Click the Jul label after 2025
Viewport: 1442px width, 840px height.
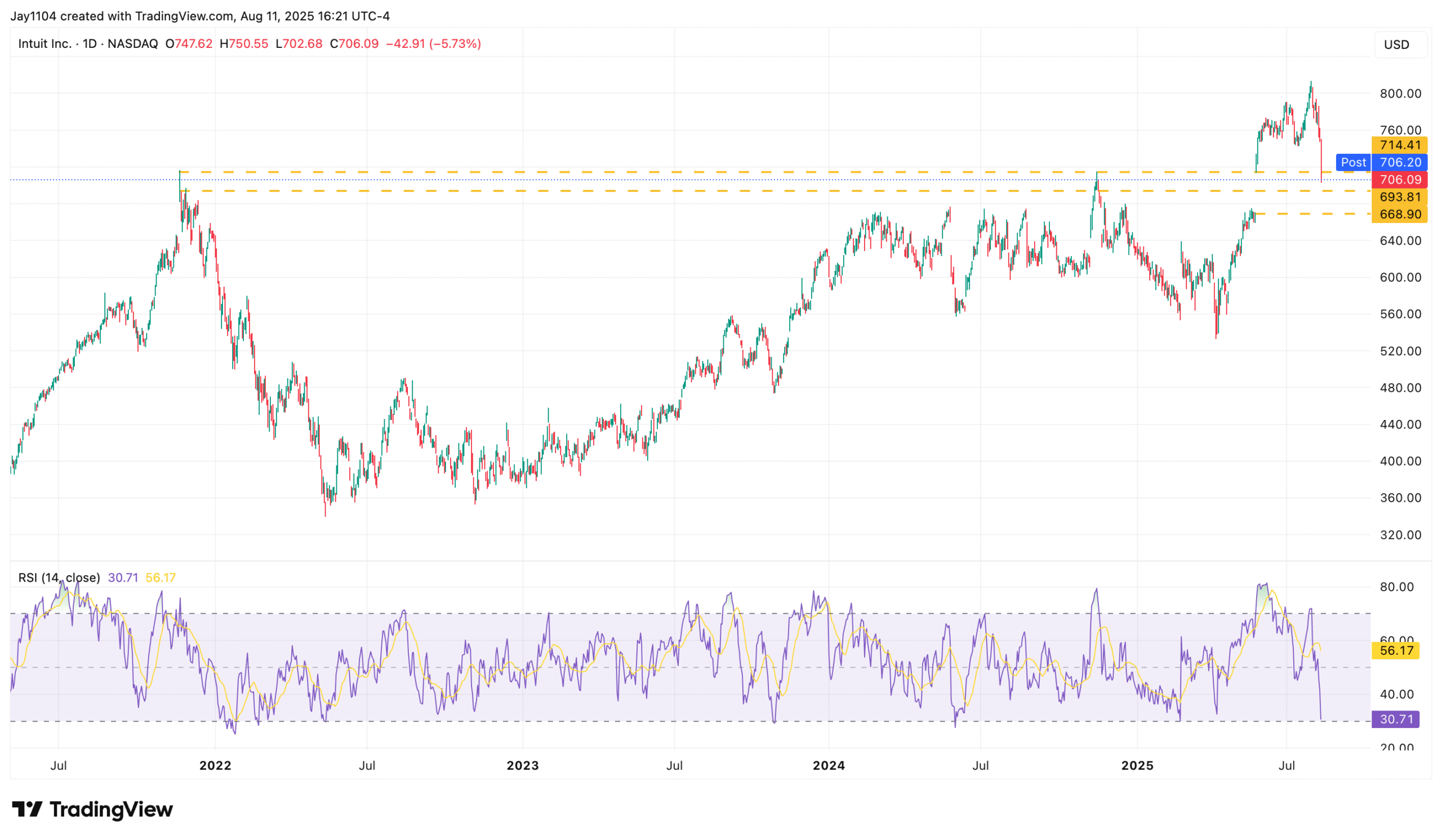click(1287, 766)
